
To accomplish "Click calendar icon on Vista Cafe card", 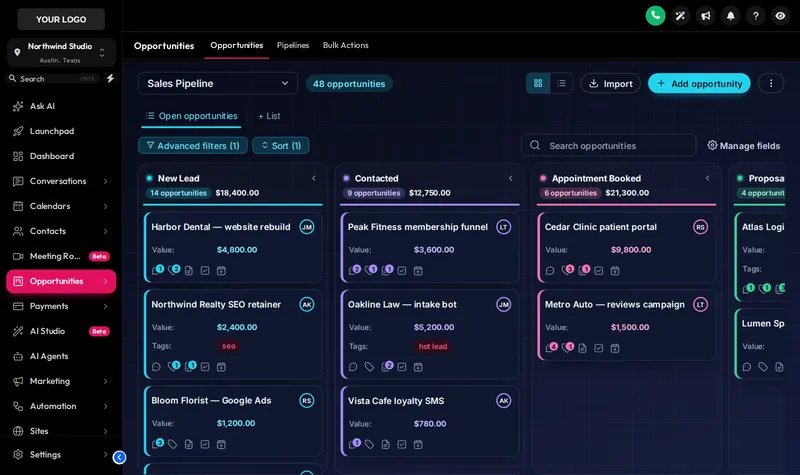I will pyautogui.click(x=418, y=444).
